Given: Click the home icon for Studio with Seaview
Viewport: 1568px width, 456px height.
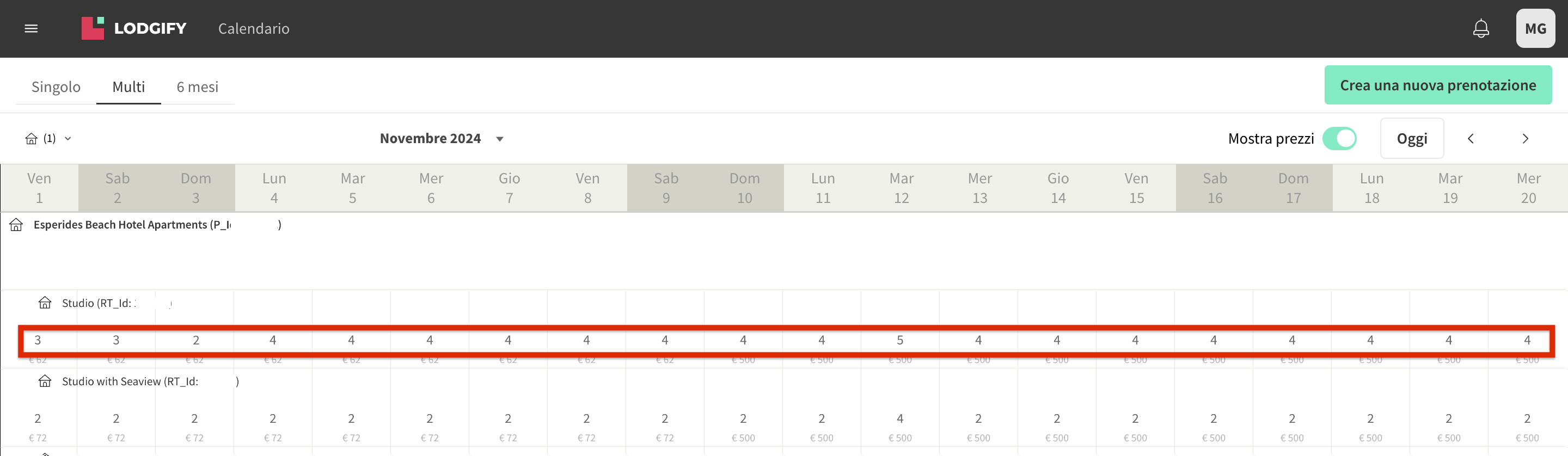Looking at the screenshot, I should tap(46, 381).
